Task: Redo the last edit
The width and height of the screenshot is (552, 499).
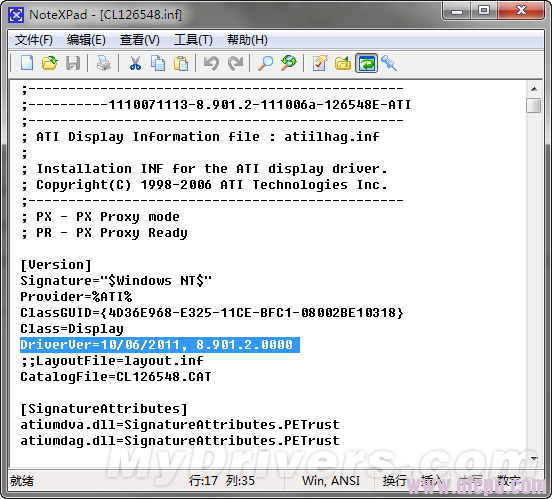Action: coord(235,63)
